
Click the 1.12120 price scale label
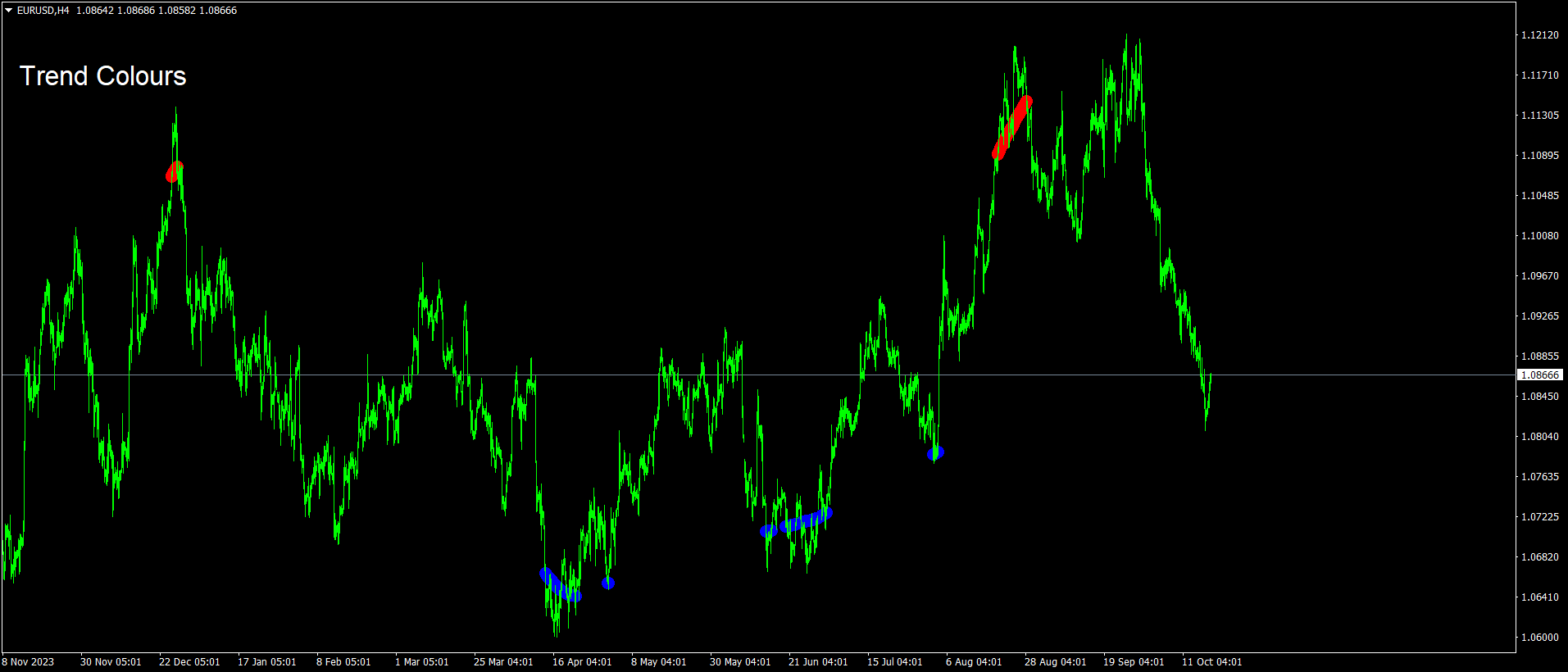tap(1539, 35)
